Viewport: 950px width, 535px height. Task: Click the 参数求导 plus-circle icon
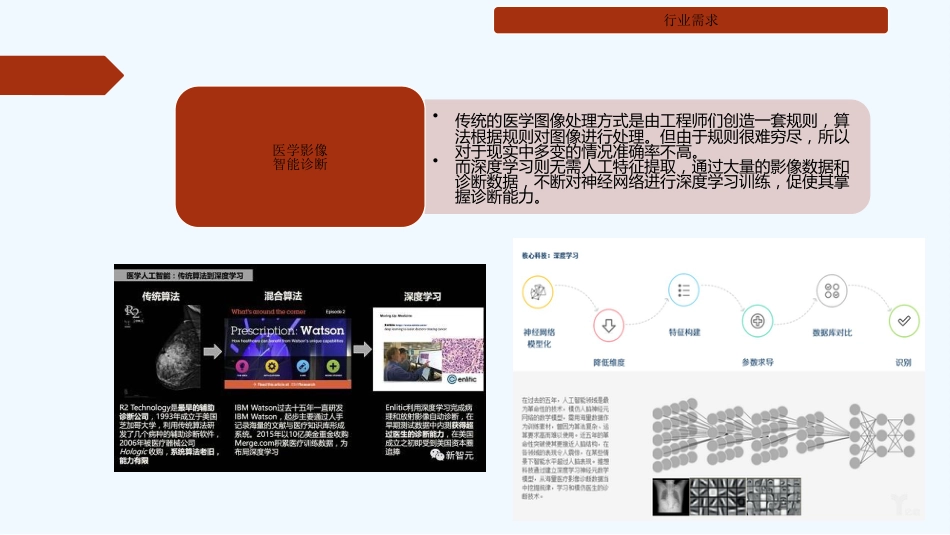click(757, 321)
